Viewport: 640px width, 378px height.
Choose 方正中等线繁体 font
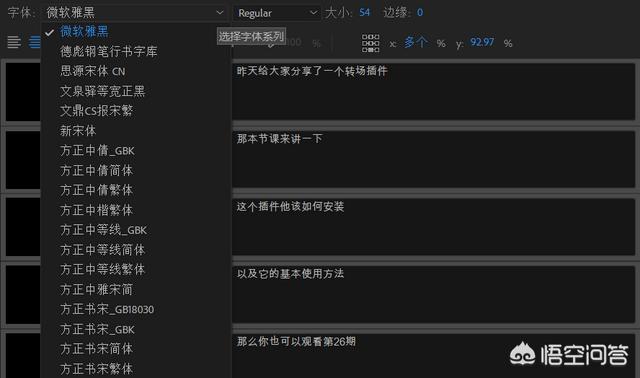pos(102,269)
